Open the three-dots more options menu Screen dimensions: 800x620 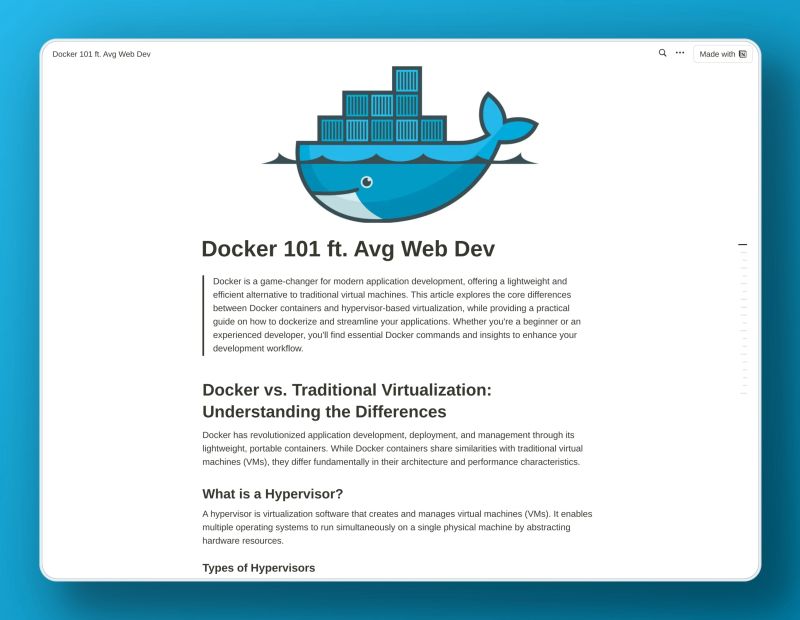(680, 53)
